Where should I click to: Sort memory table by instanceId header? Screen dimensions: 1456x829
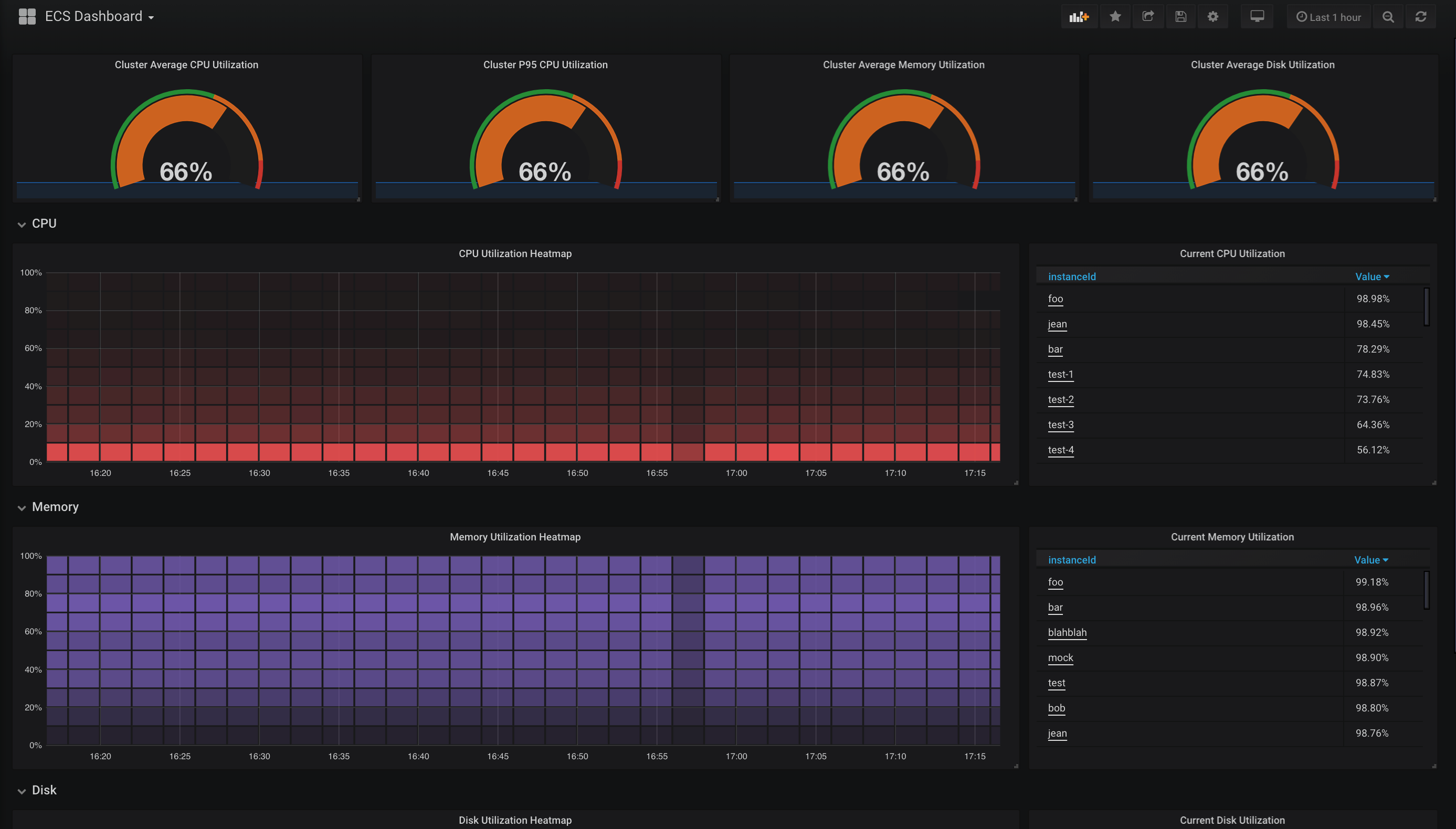coord(1071,560)
